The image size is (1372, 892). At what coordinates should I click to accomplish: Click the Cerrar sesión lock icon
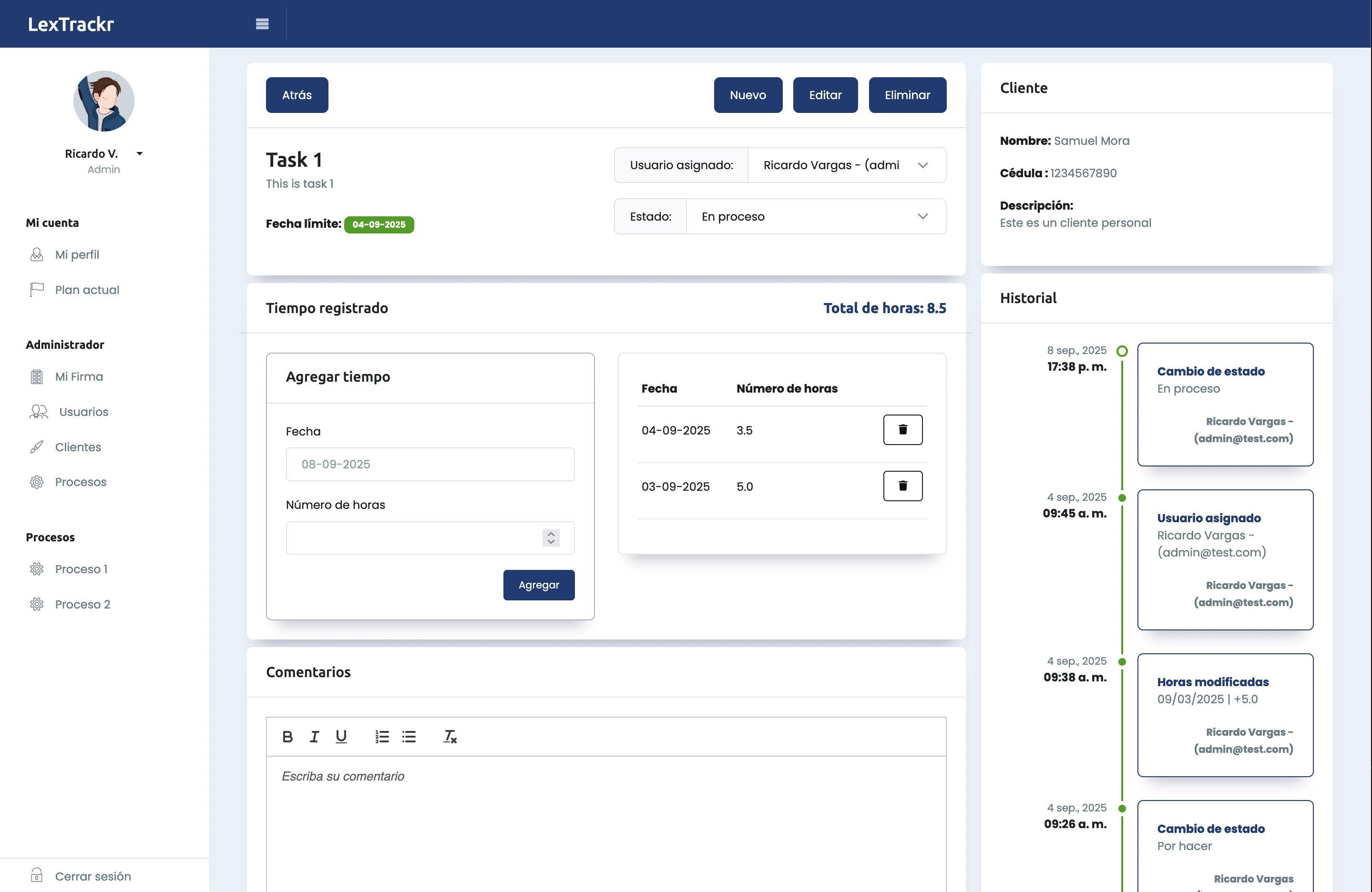point(36,876)
